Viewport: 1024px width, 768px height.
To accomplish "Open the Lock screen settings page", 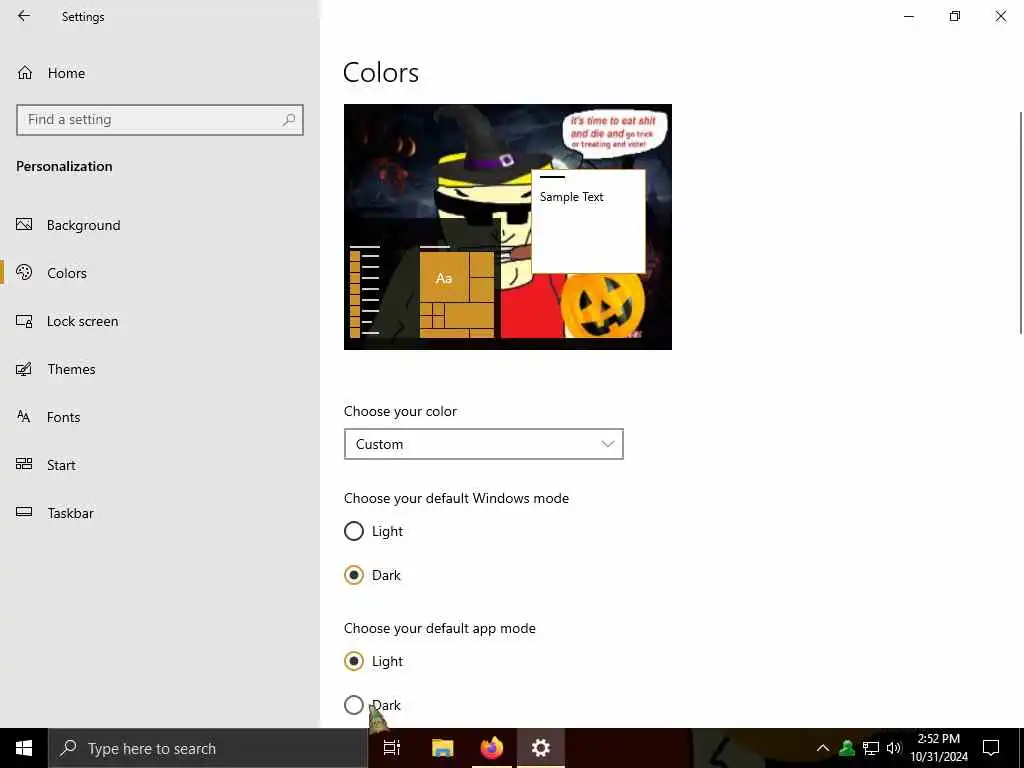I will (x=160, y=321).
